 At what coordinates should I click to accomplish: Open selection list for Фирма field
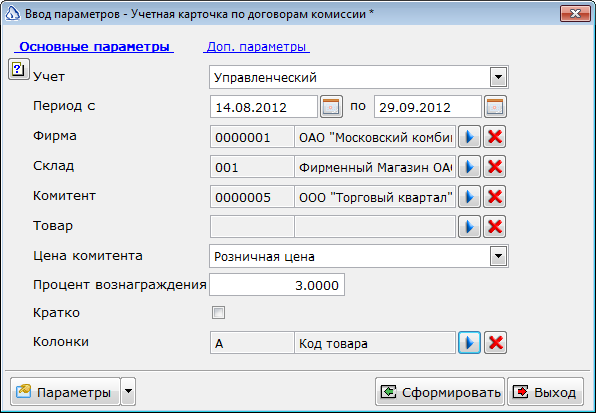(x=469, y=137)
